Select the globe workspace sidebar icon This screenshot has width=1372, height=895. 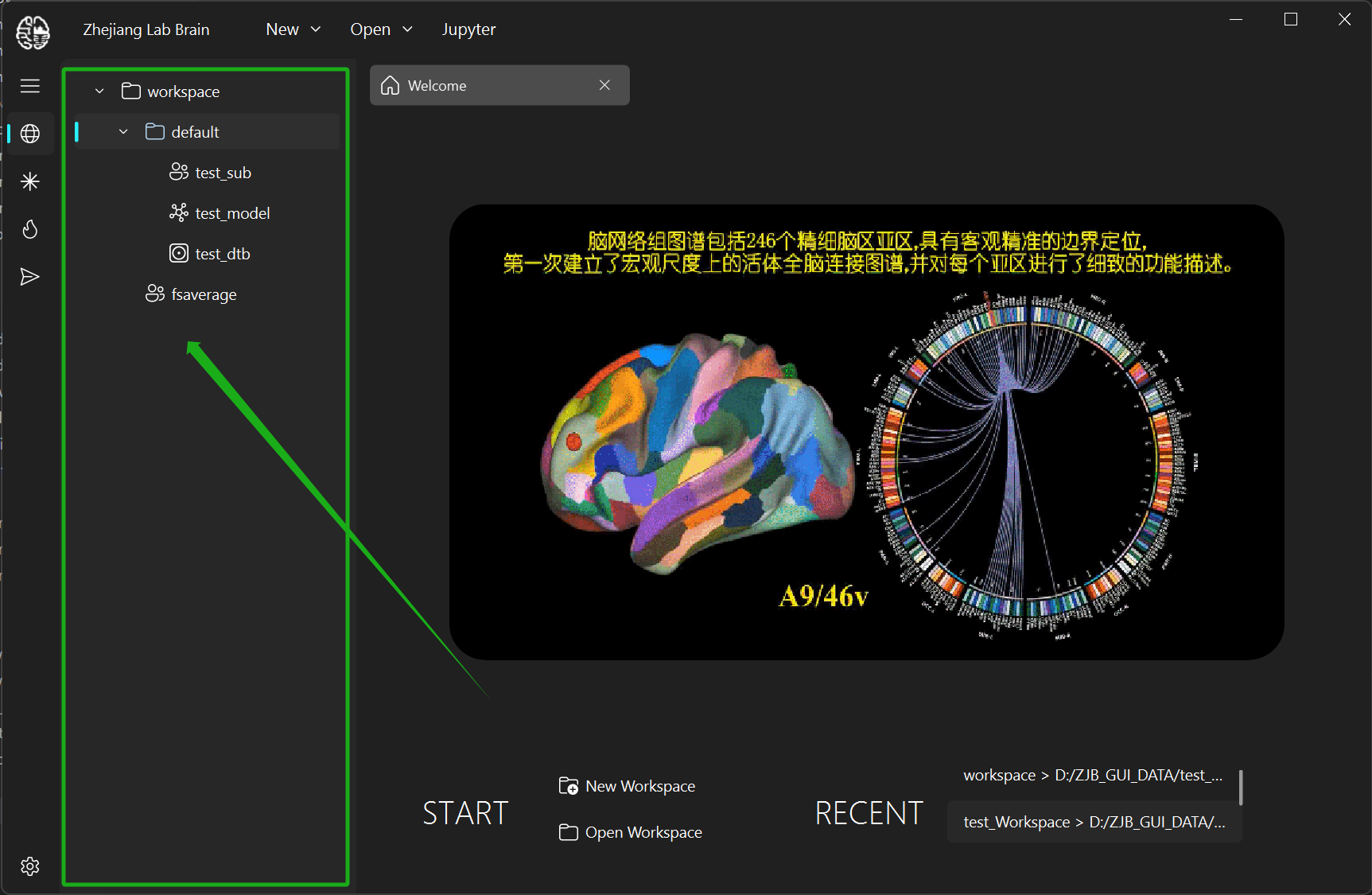(x=30, y=134)
